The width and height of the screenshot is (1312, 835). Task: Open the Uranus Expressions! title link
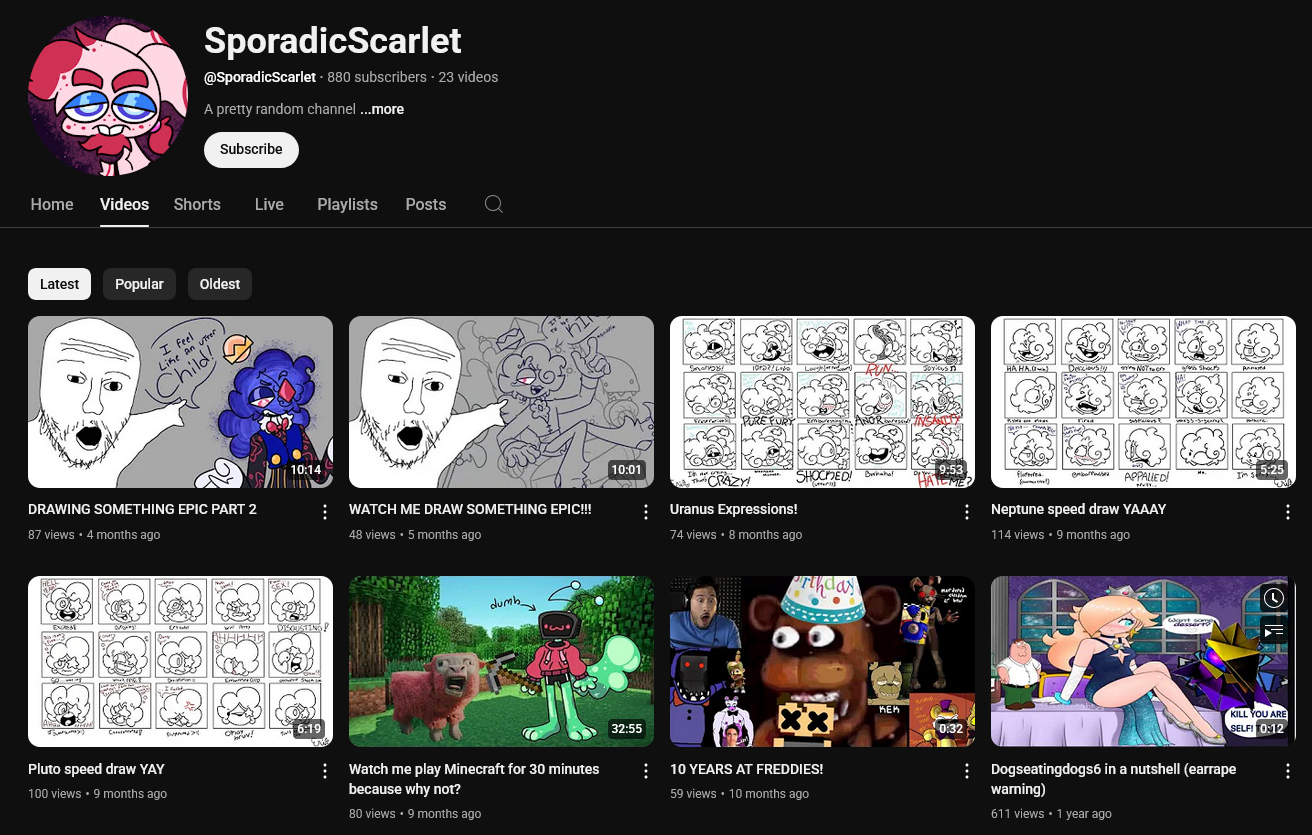click(x=733, y=509)
